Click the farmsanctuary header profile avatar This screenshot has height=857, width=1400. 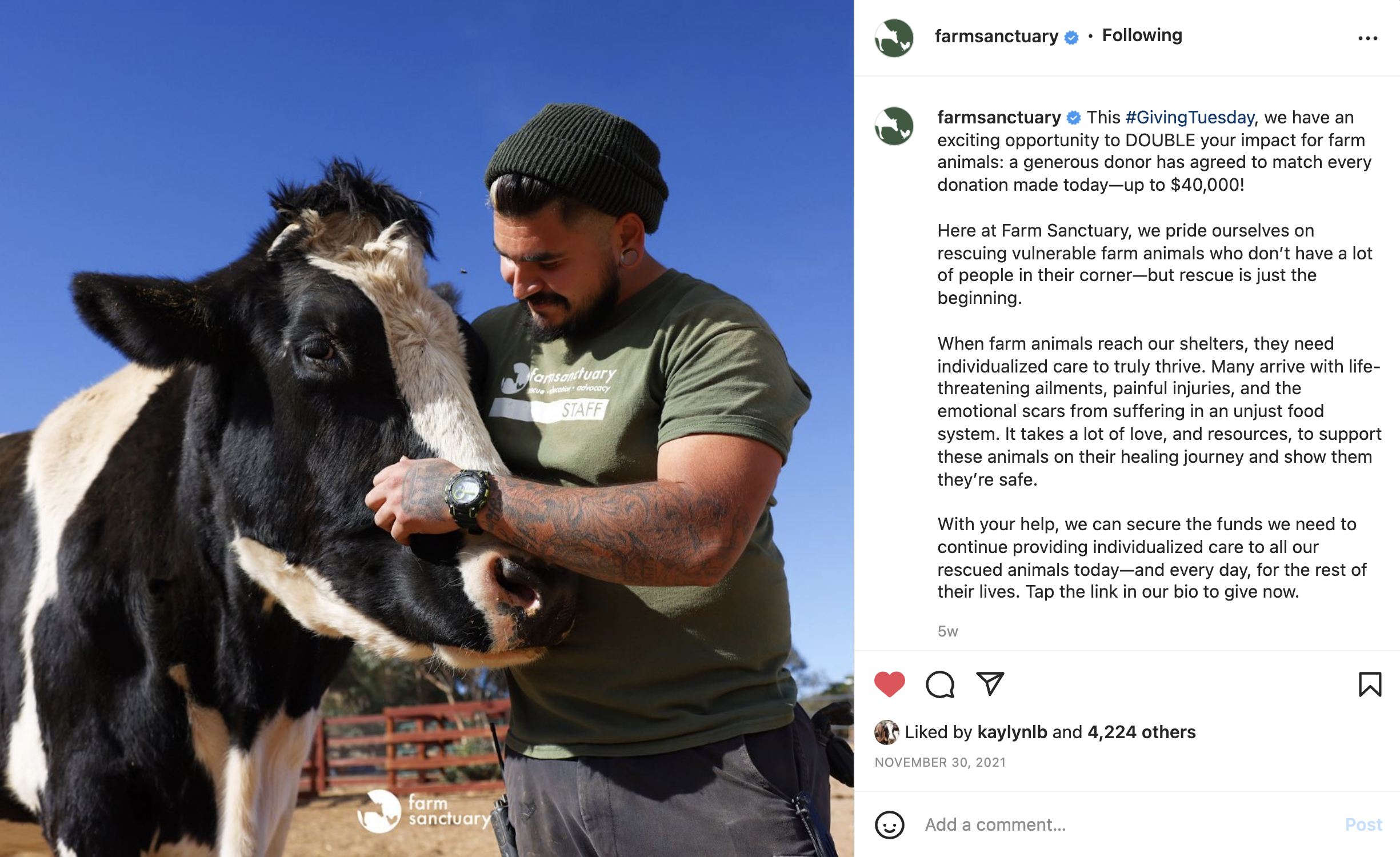coord(894,38)
